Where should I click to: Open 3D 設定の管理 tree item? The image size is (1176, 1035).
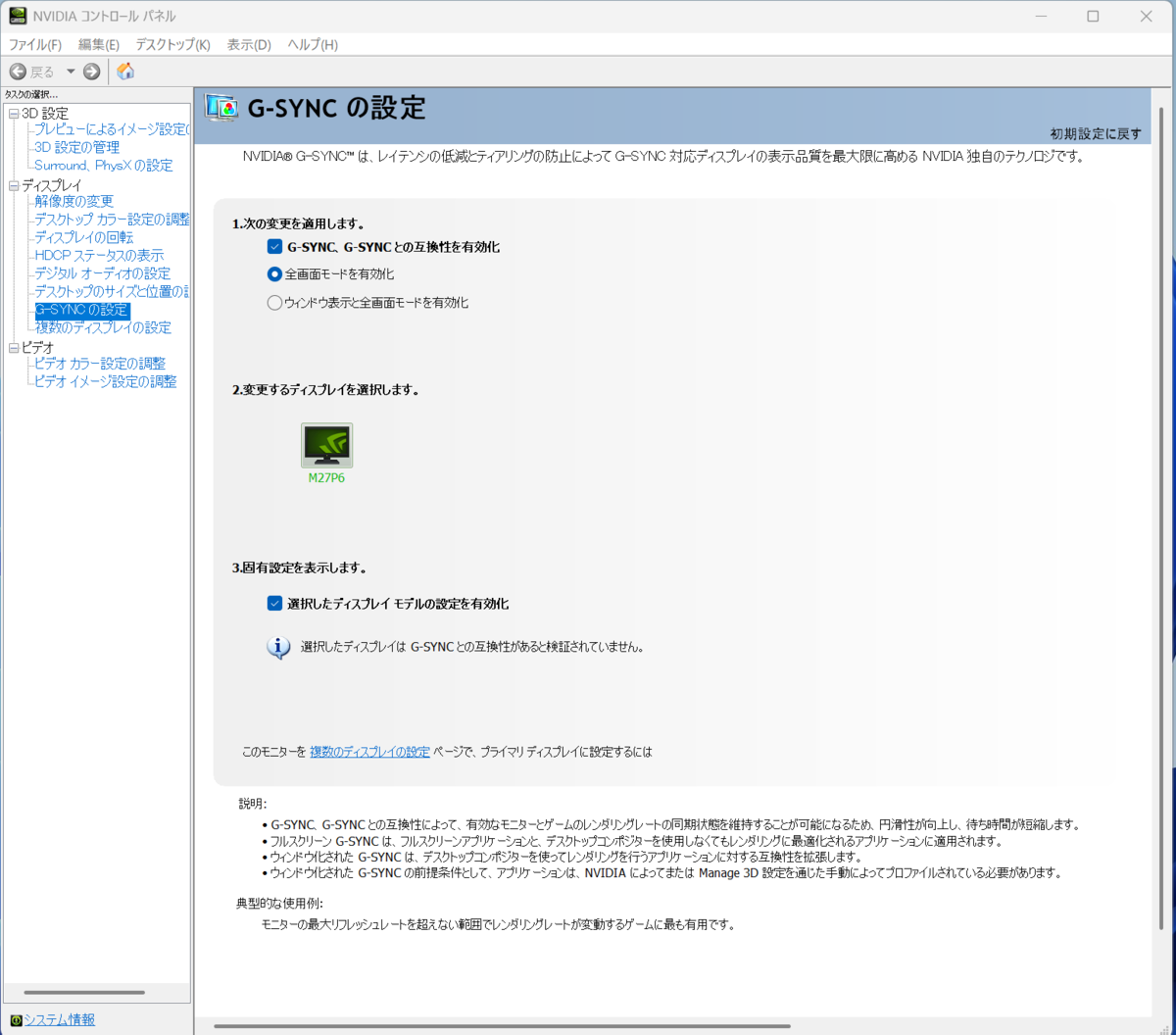pyautogui.click(x=77, y=147)
